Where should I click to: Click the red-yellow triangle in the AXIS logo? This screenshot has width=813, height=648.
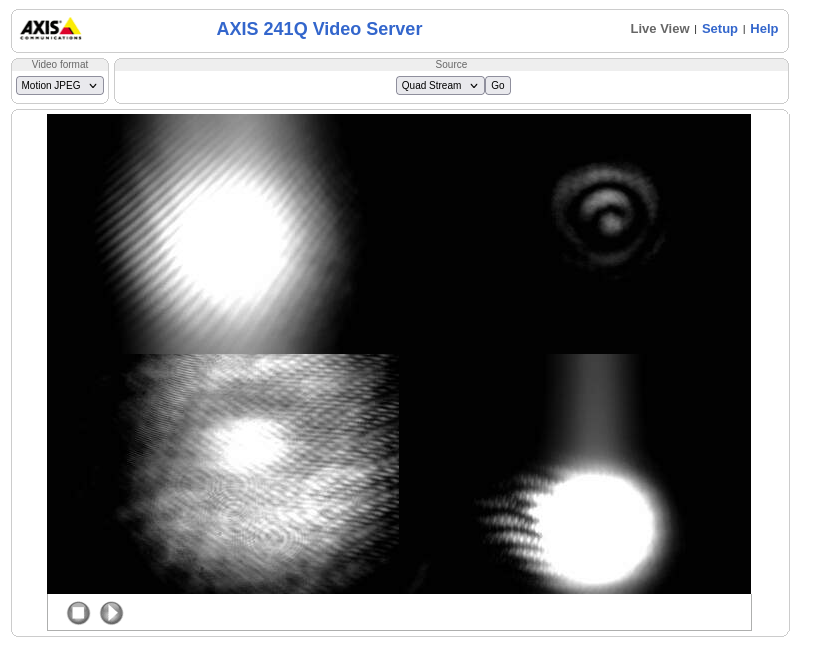point(69,28)
